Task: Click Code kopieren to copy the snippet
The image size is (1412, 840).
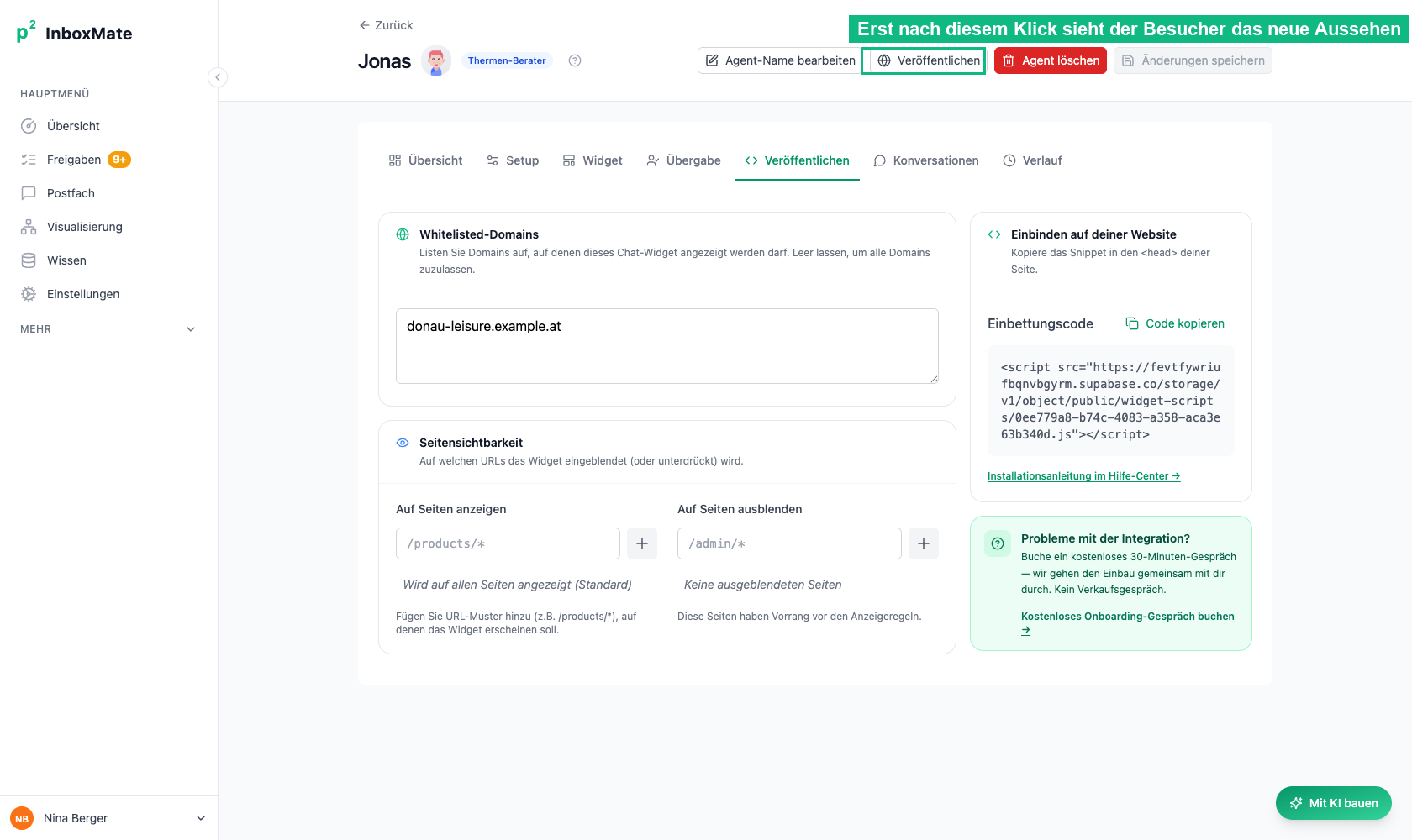Action: pos(1175,323)
